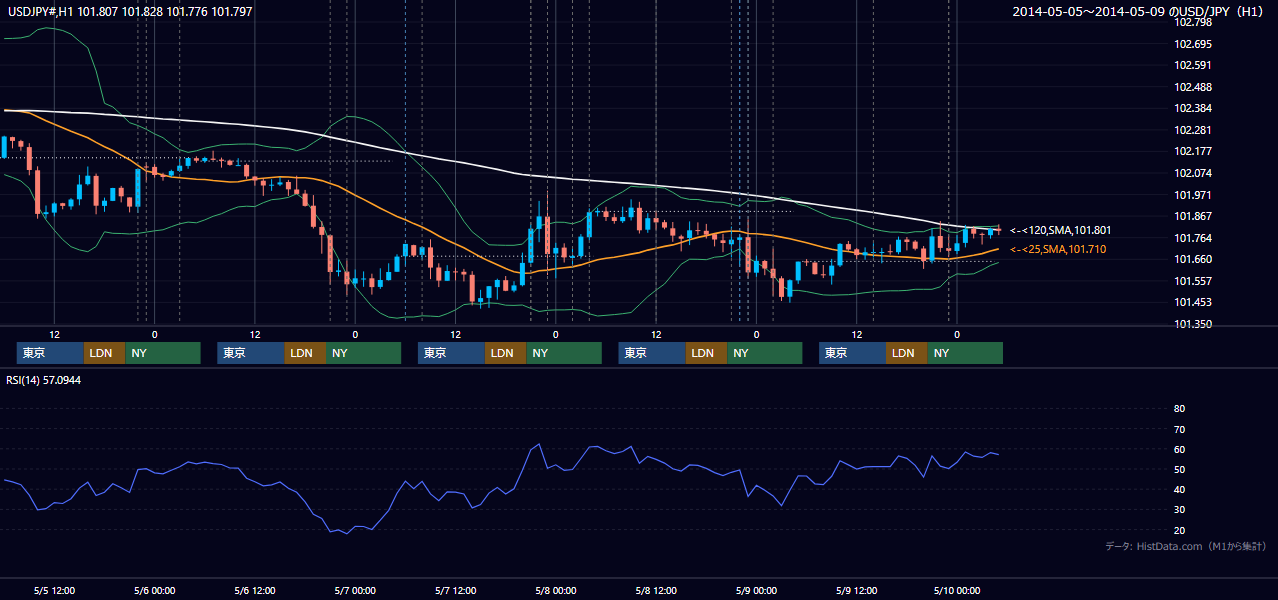This screenshot has width=1278, height=600.
Task: Click RSI scale level 20
Action: [x=1179, y=530]
